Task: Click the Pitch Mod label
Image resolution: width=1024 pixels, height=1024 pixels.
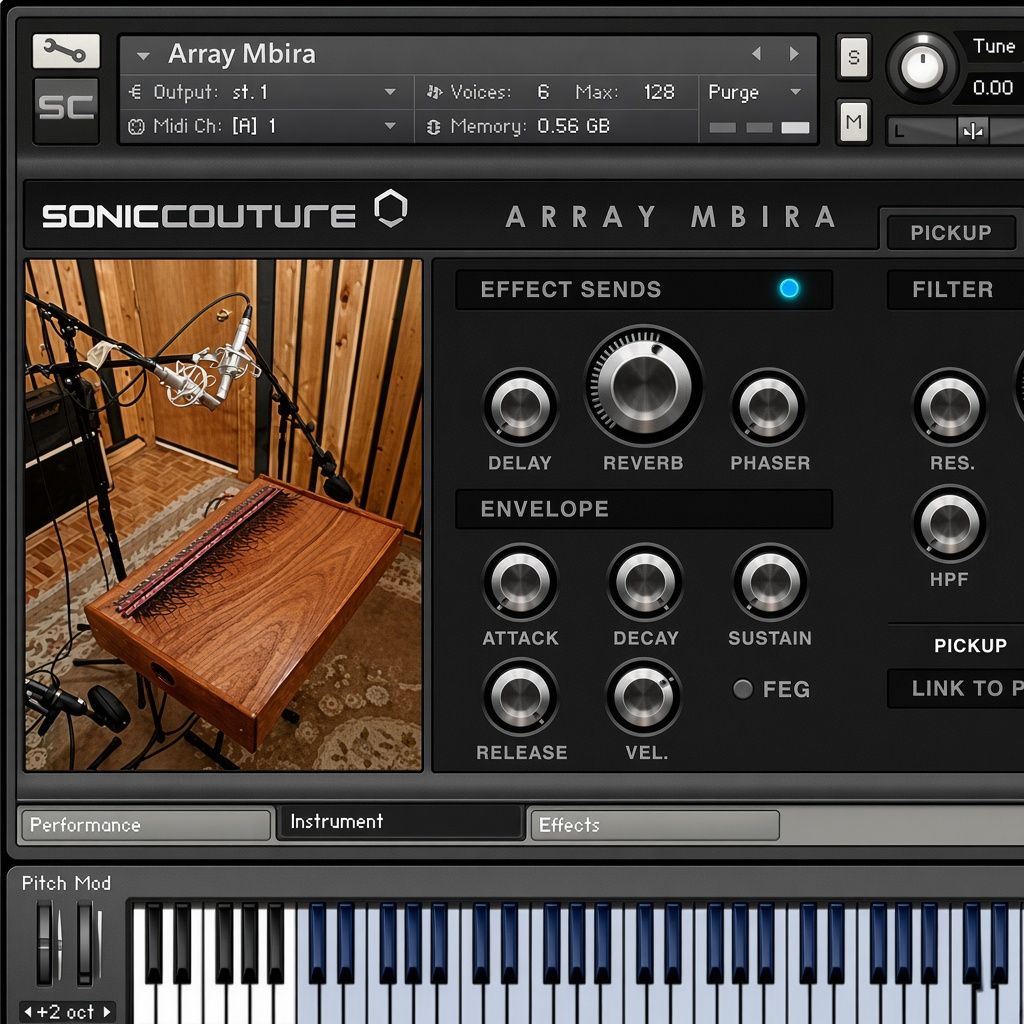Action: click(x=66, y=883)
